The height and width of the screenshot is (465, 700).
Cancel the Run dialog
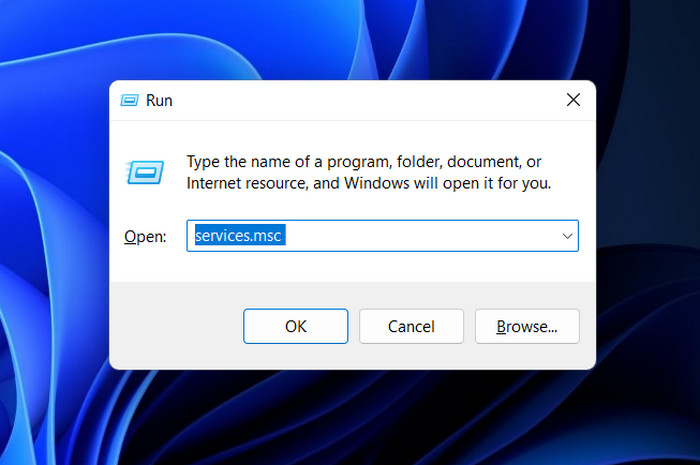(411, 326)
